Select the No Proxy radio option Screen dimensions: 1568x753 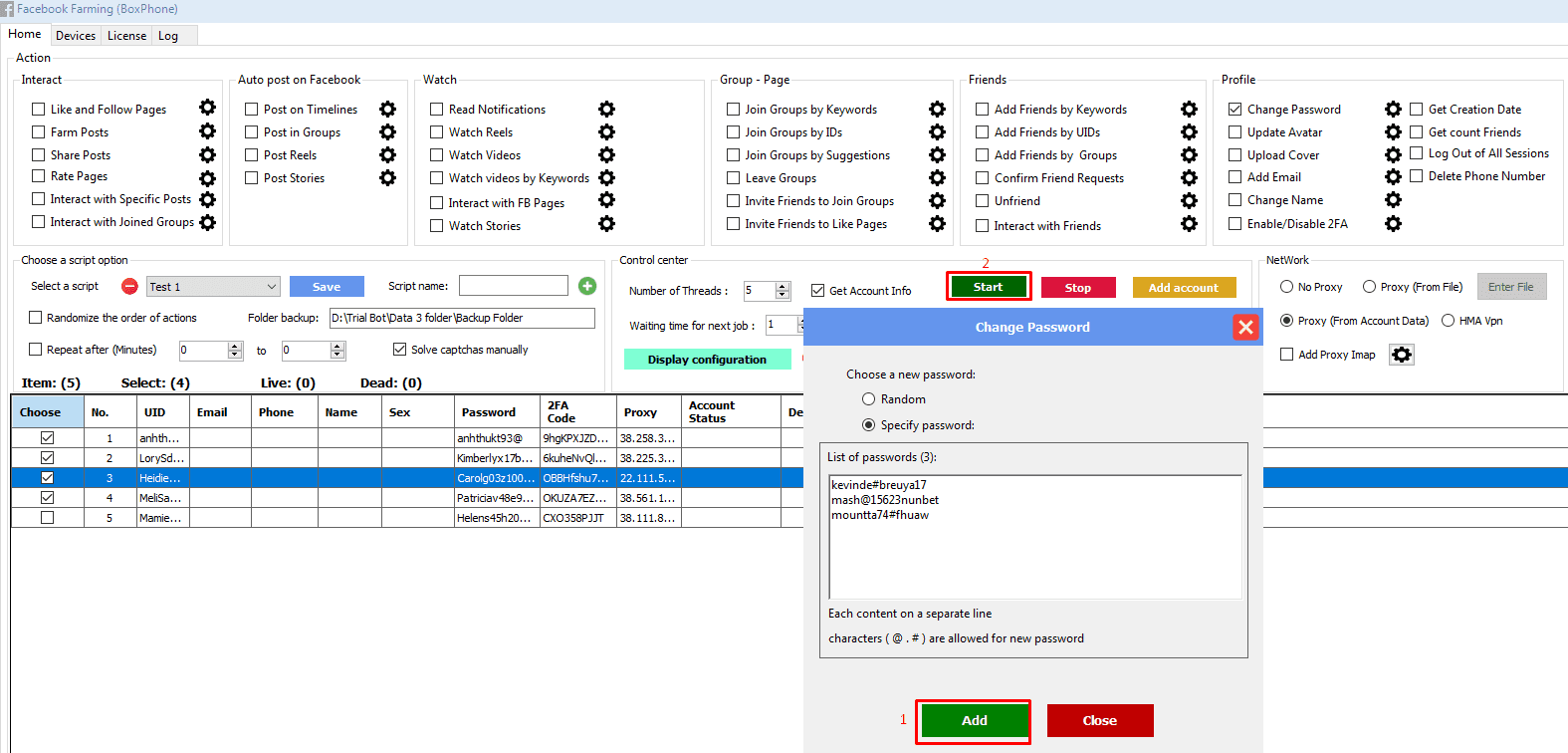(x=1287, y=287)
